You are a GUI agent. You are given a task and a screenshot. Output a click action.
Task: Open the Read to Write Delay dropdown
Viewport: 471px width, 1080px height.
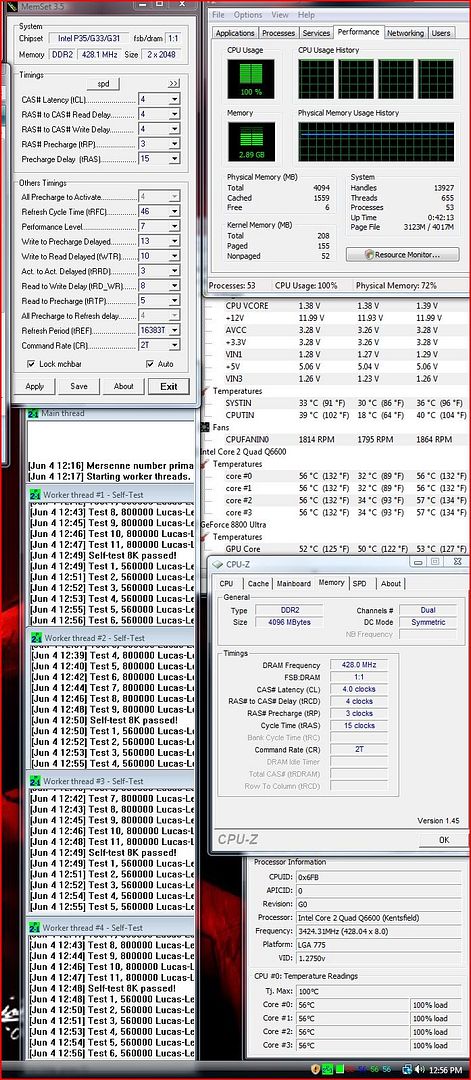(x=174, y=286)
